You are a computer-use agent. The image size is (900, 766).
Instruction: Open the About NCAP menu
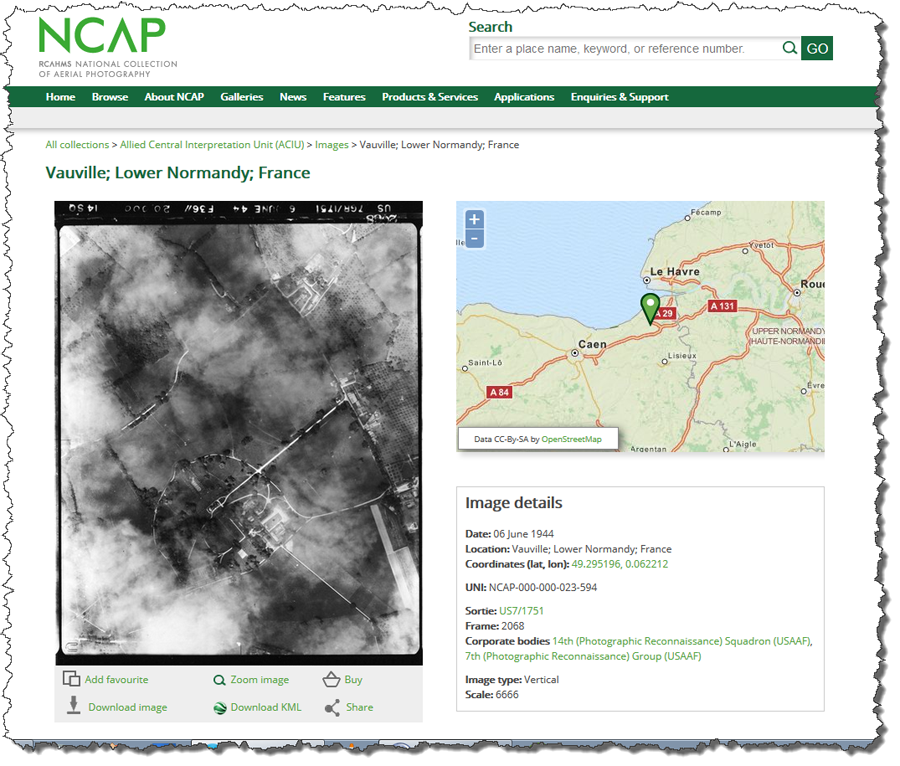pos(174,97)
